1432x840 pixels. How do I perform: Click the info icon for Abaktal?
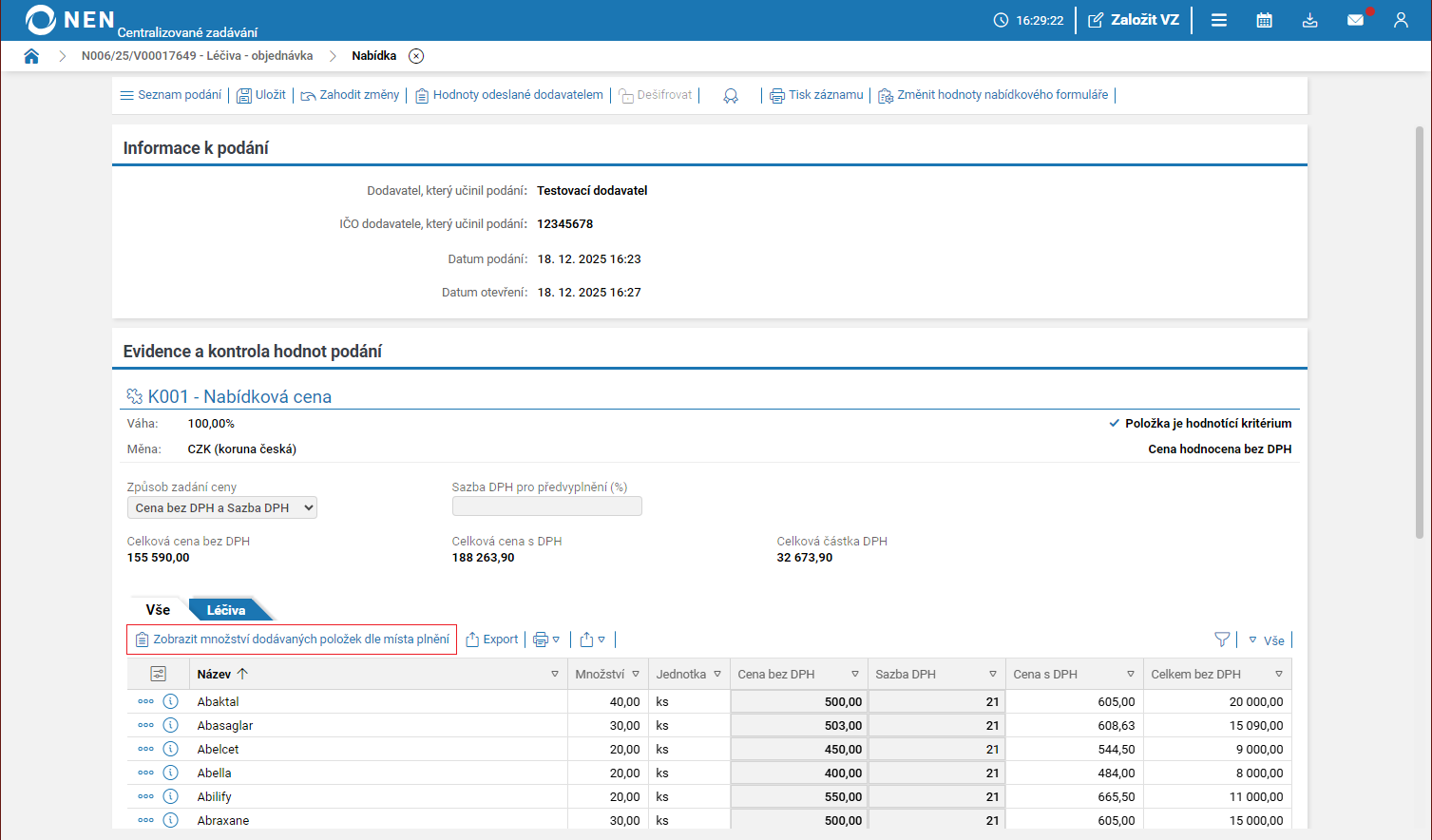171,701
